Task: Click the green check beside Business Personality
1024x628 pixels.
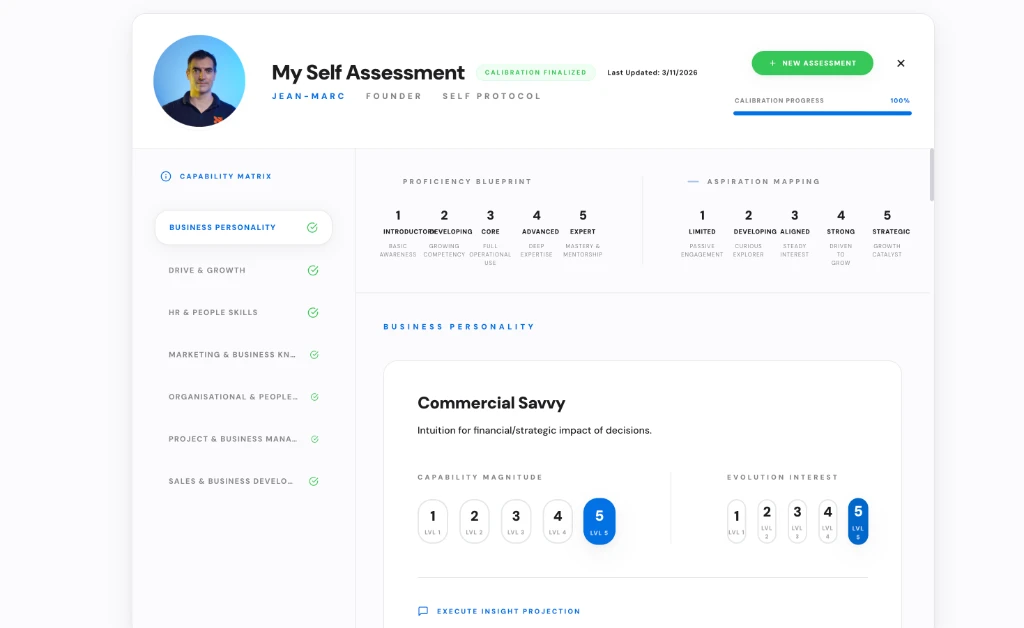Action: [312, 228]
